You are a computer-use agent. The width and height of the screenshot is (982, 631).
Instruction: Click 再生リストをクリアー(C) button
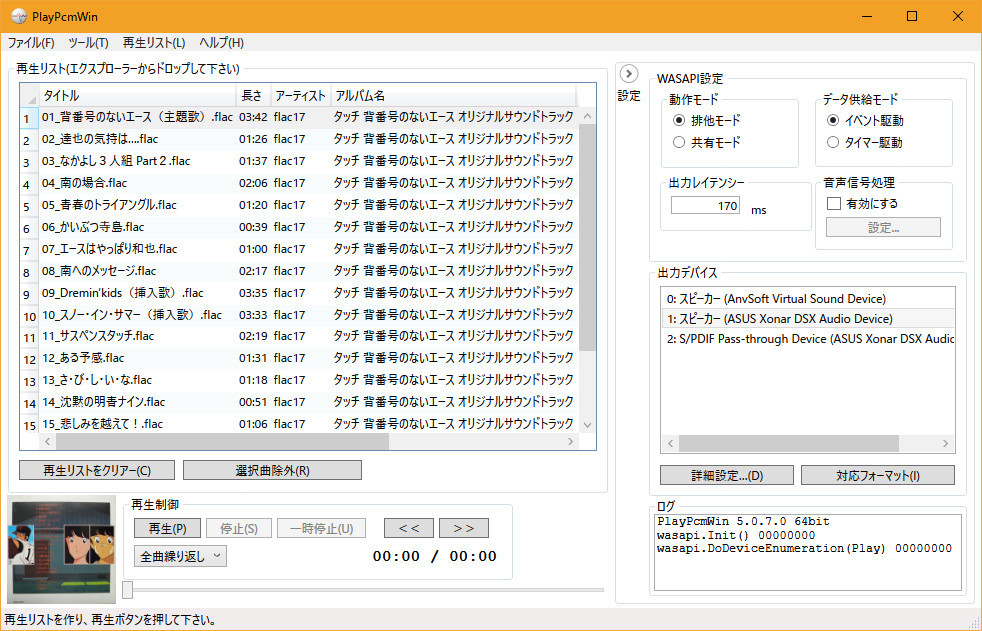(x=97, y=470)
